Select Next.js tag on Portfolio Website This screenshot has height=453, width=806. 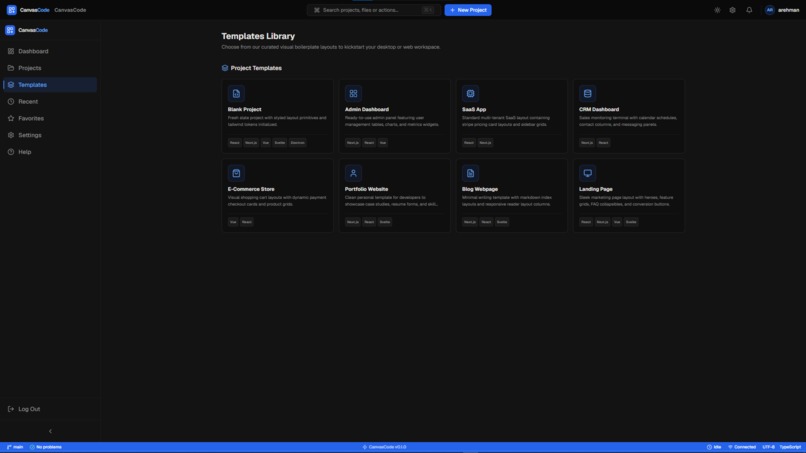[x=353, y=222]
